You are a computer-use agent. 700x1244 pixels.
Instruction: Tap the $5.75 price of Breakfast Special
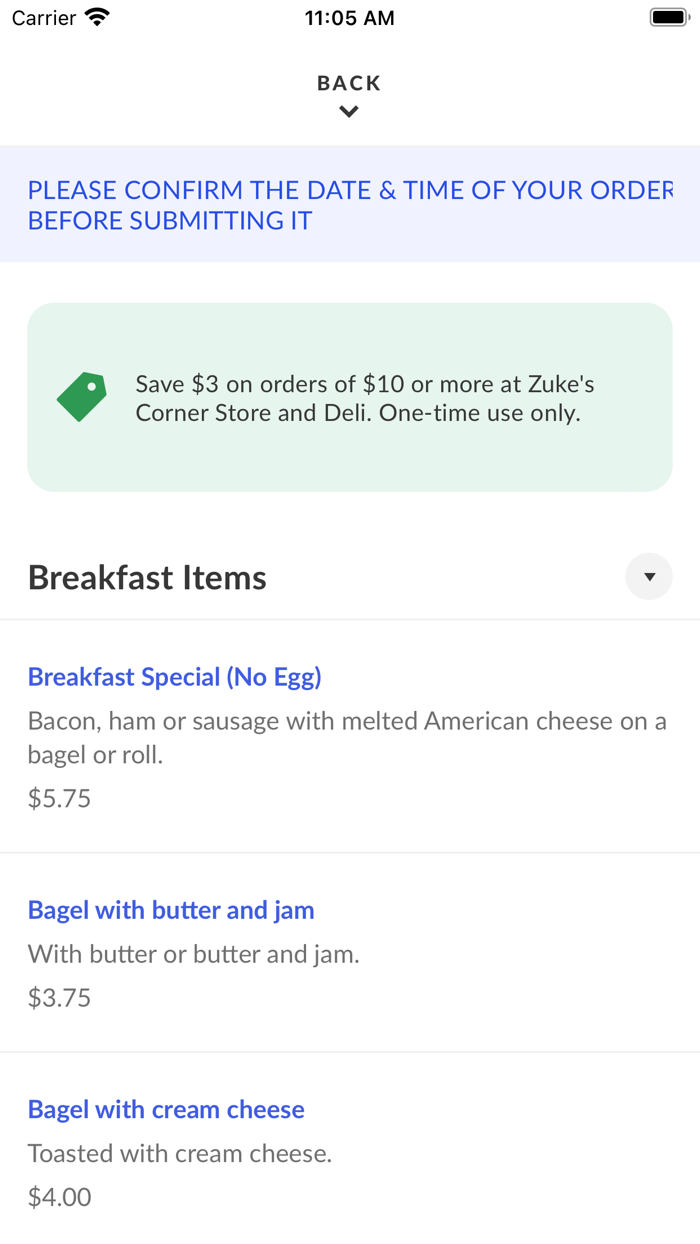pos(59,798)
